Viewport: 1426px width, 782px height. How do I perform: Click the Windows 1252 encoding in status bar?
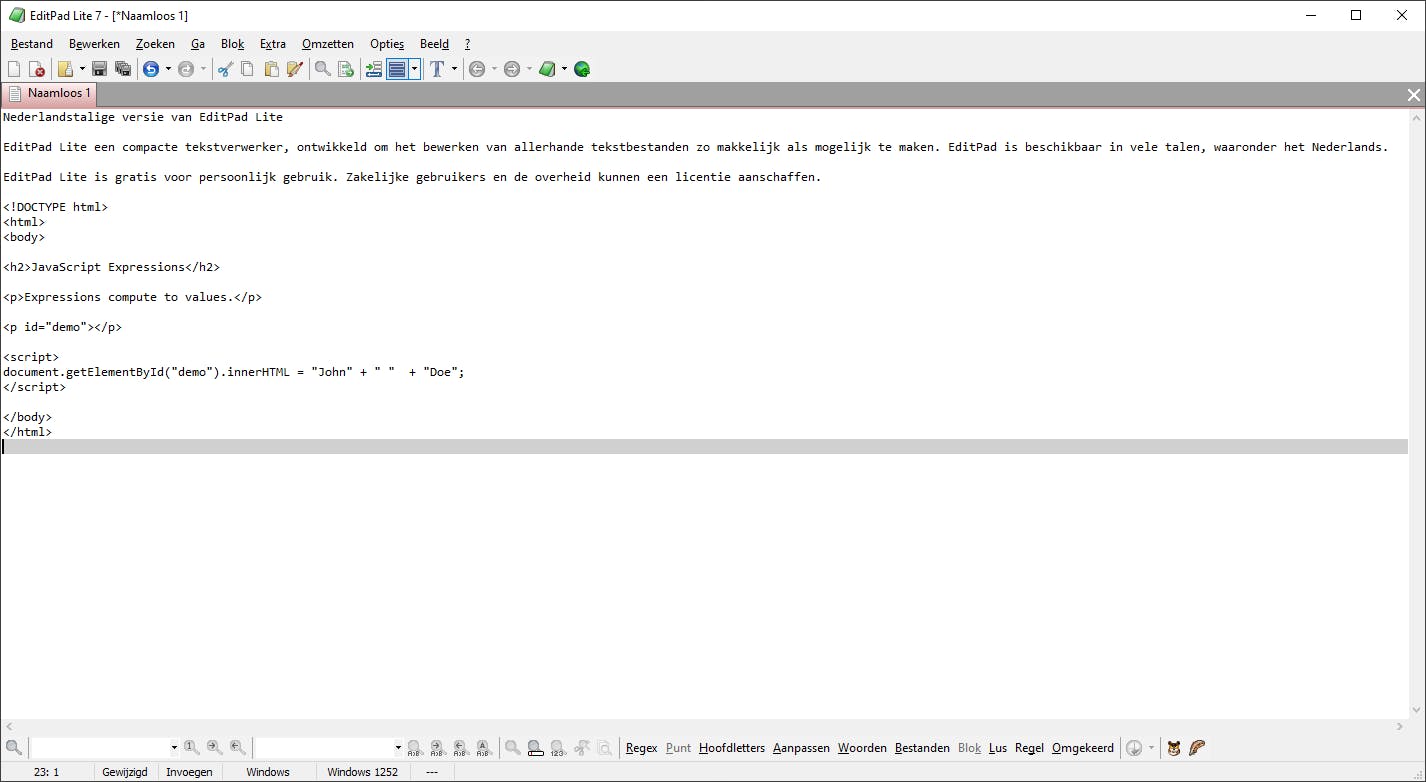pyautogui.click(x=362, y=772)
